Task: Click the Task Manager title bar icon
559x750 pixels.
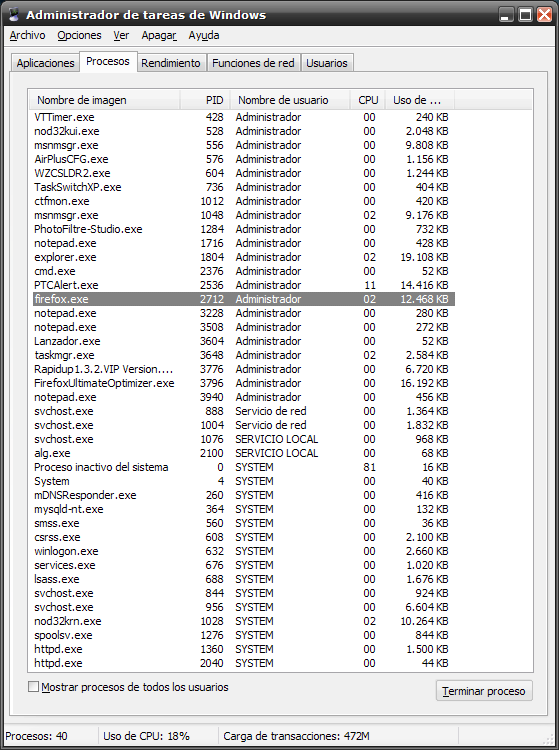Action: click(x=13, y=15)
